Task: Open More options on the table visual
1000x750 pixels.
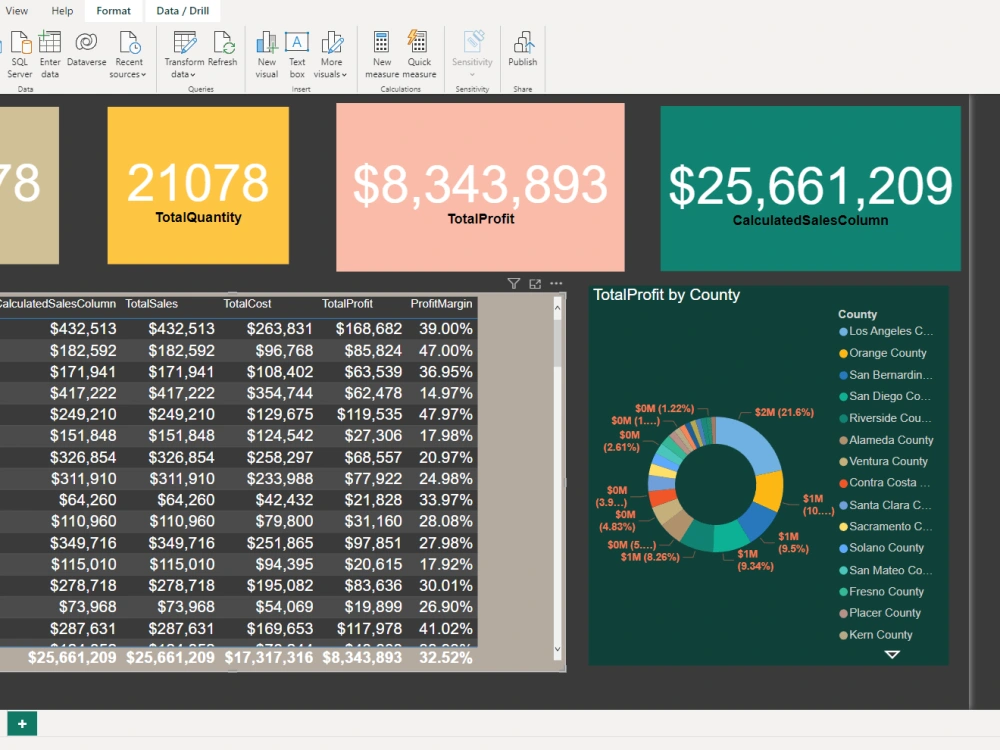Action: pos(556,284)
